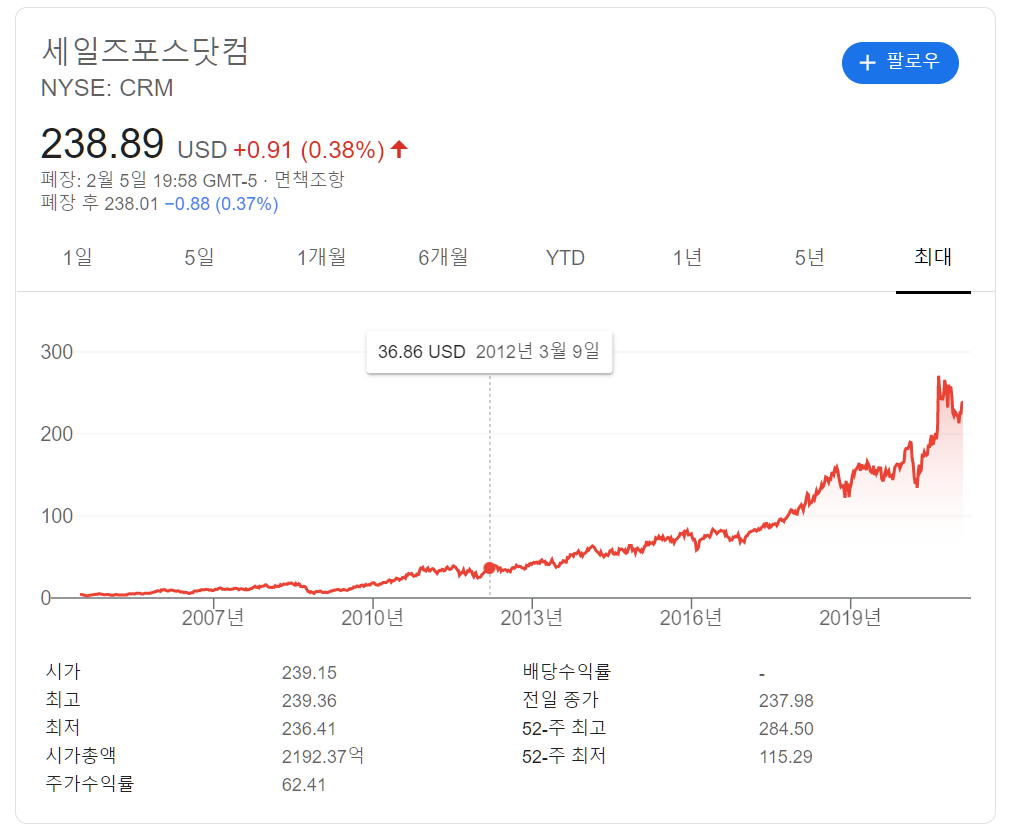
Task: Click the plus icon in 팔로우 button
Action: [867, 63]
